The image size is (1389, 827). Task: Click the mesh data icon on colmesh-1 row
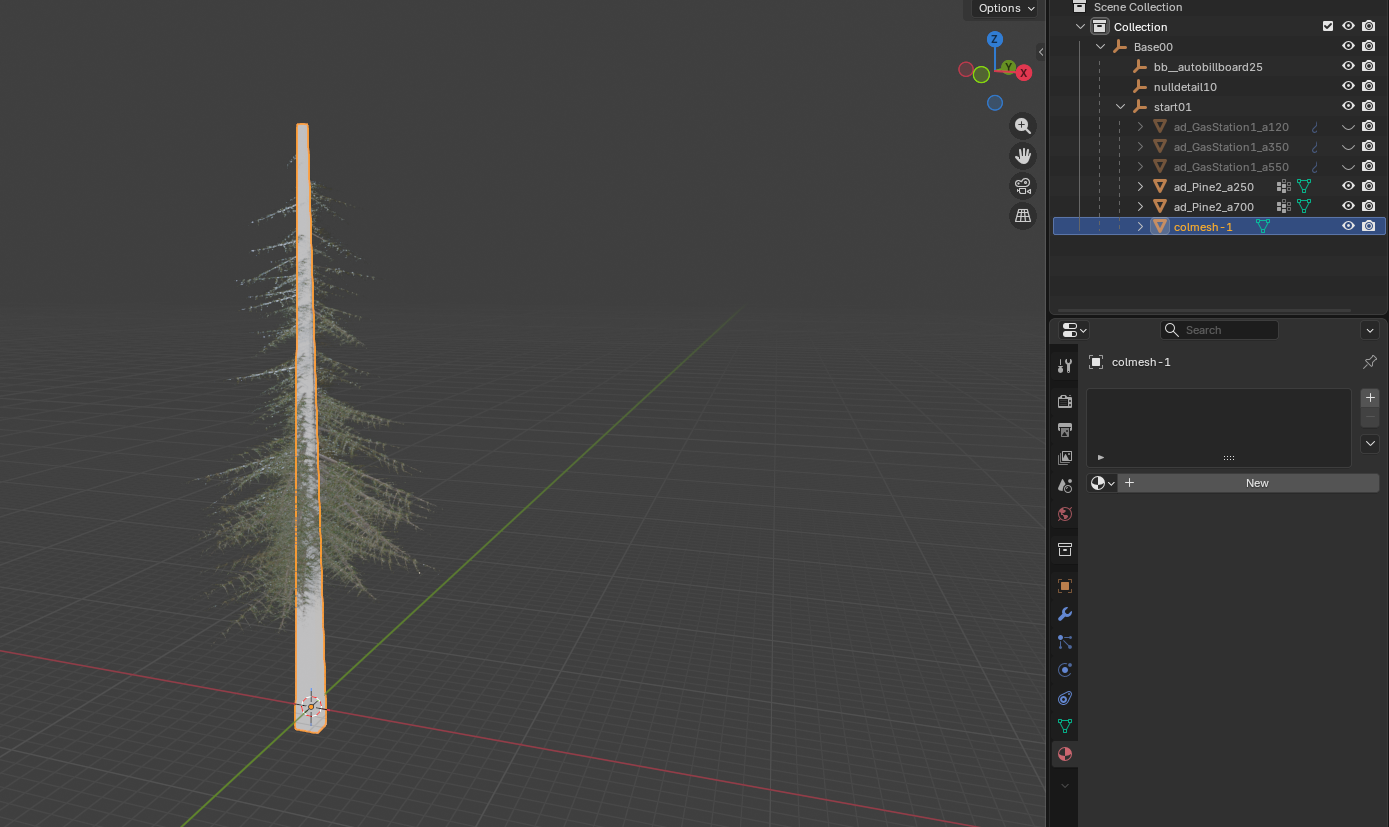[1262, 226]
